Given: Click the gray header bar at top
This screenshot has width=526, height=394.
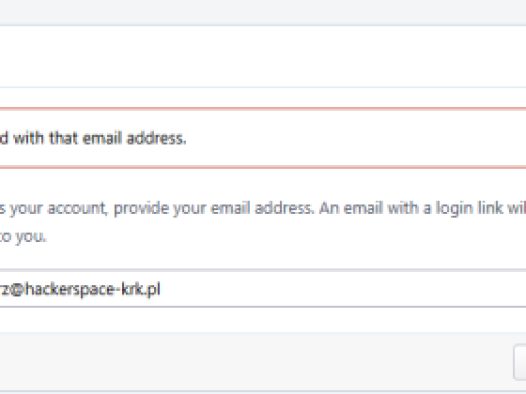Looking at the screenshot, I should [263, 12].
